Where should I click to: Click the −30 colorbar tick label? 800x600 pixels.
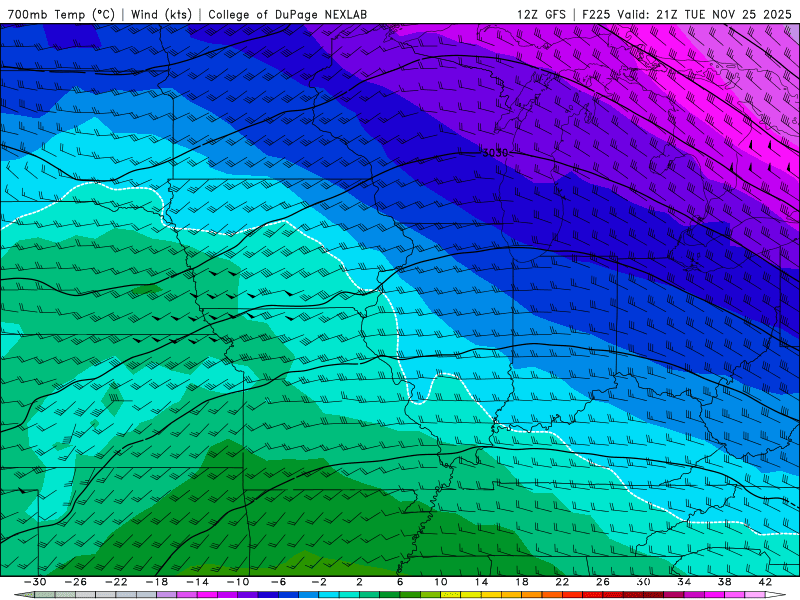click(x=35, y=582)
